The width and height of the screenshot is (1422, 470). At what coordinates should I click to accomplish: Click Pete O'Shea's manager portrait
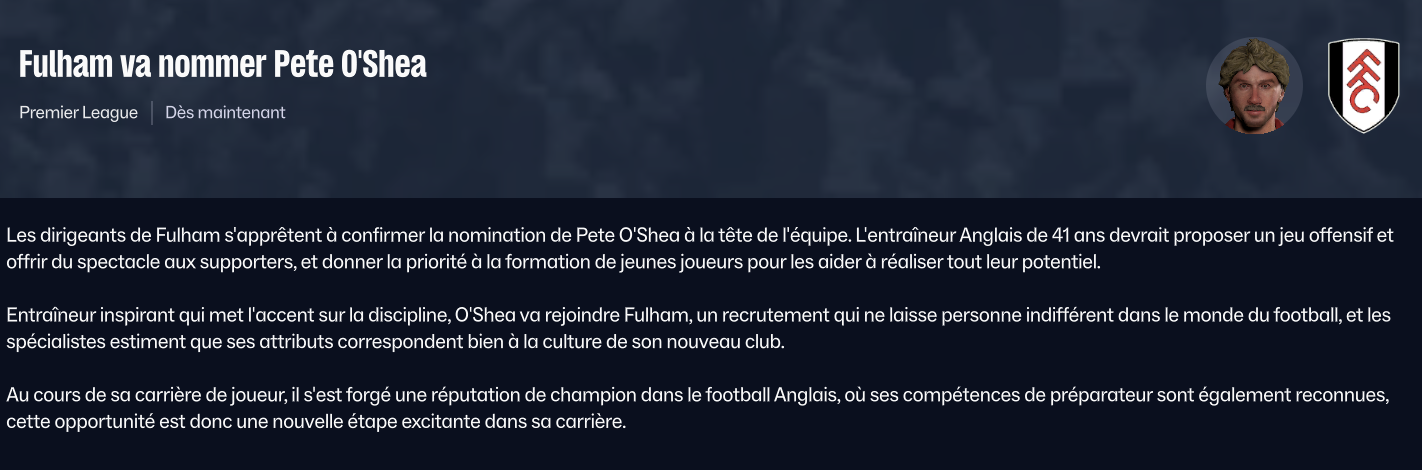(x=1254, y=85)
